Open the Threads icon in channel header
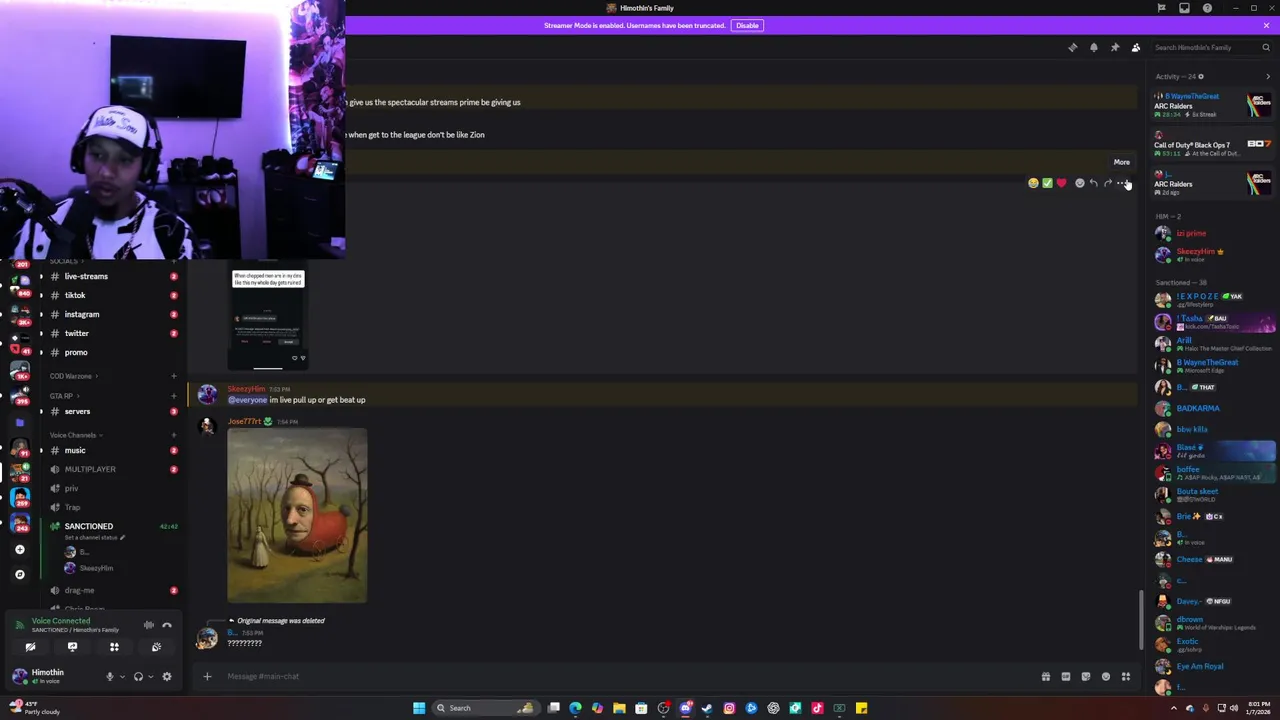Image resolution: width=1280 pixels, height=720 pixels. pos(1072,47)
